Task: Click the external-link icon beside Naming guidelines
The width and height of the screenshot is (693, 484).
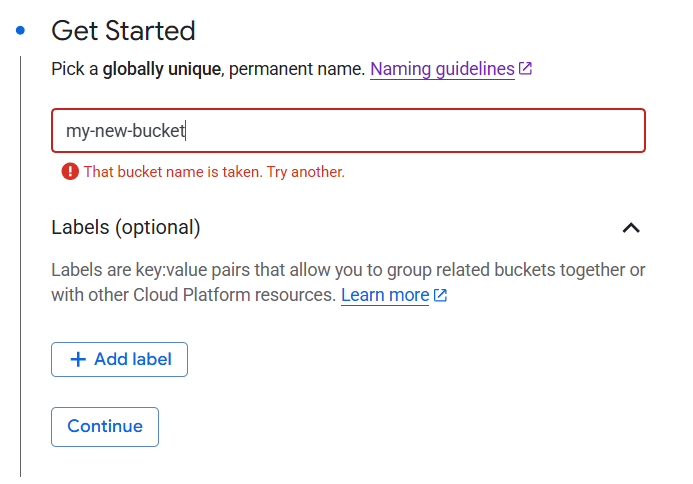Action: pos(526,70)
